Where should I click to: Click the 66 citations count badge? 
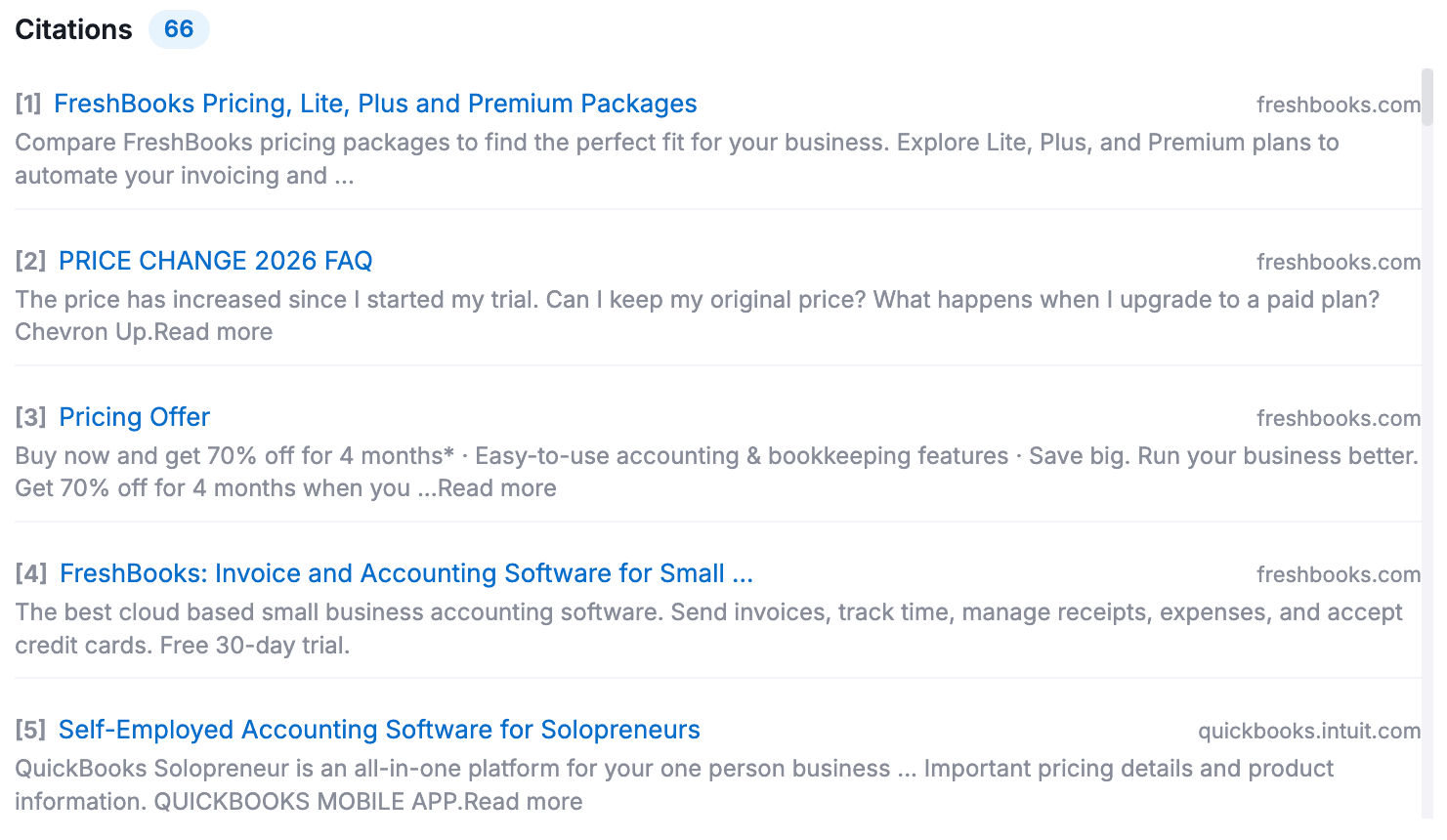click(179, 29)
